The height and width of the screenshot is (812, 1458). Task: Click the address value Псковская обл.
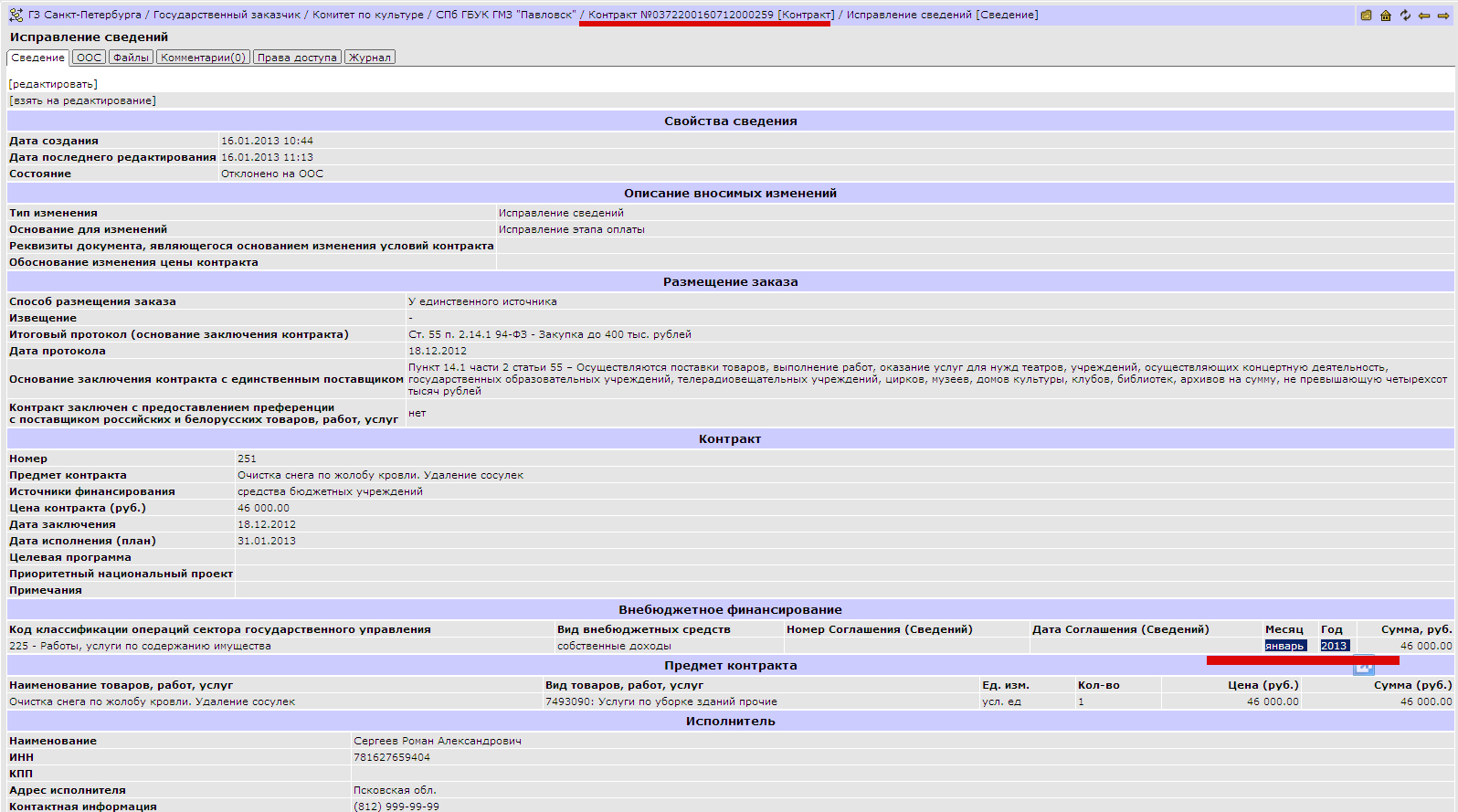[x=395, y=790]
